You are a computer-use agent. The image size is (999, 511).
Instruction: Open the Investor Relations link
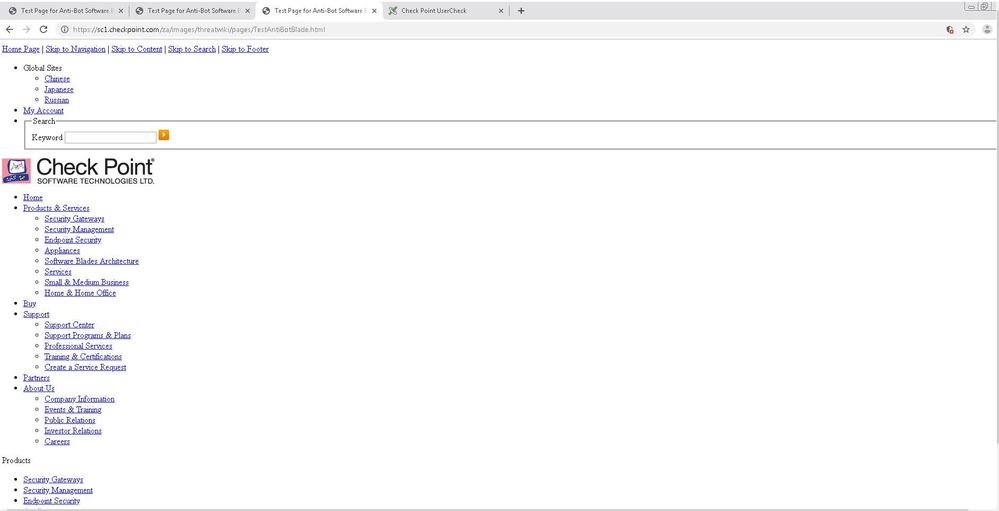click(x=73, y=431)
